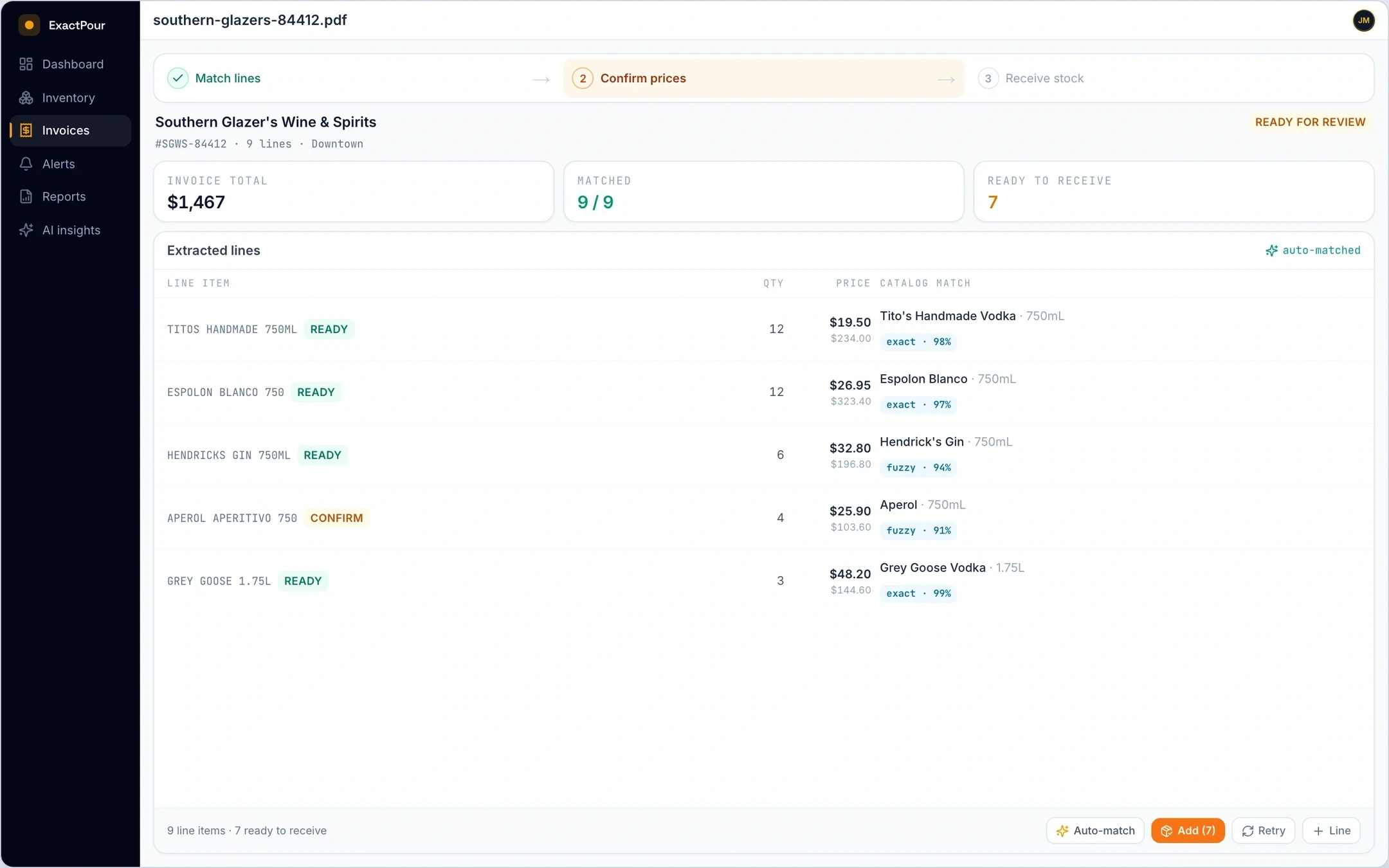Select Alerts in the sidebar
1389x868 pixels.
point(71,164)
